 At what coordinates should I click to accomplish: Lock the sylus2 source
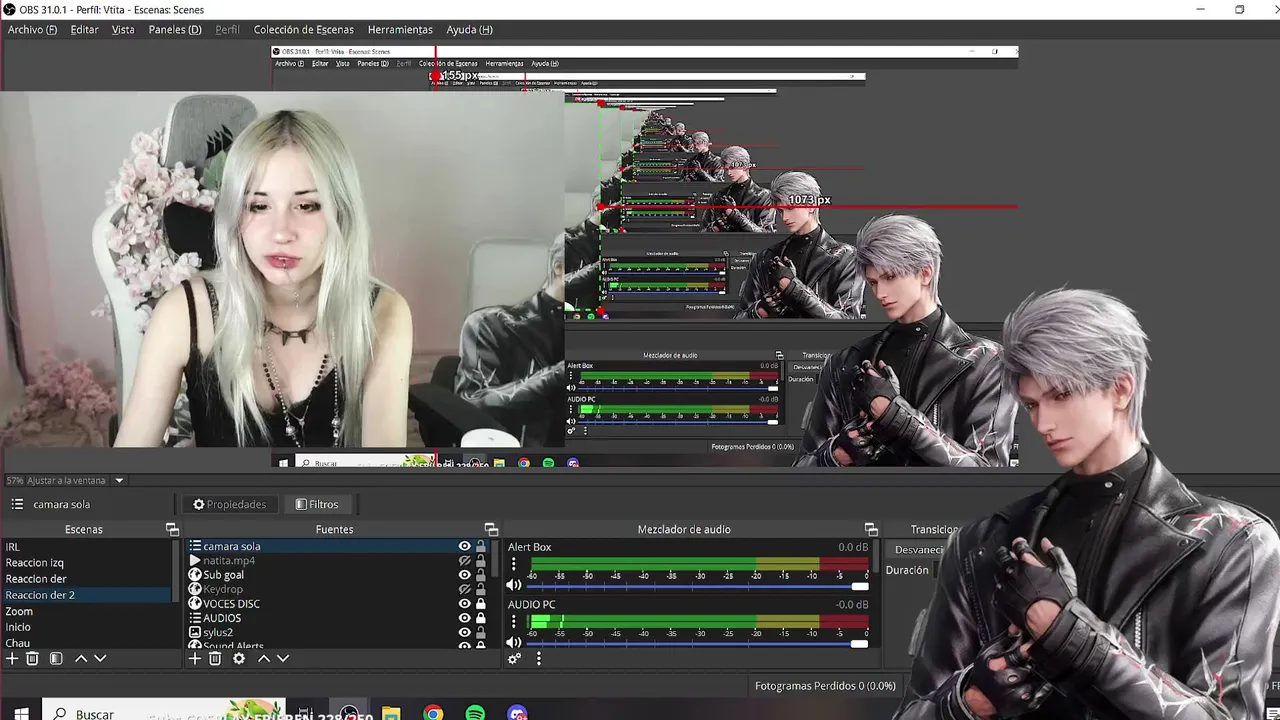tap(481, 633)
